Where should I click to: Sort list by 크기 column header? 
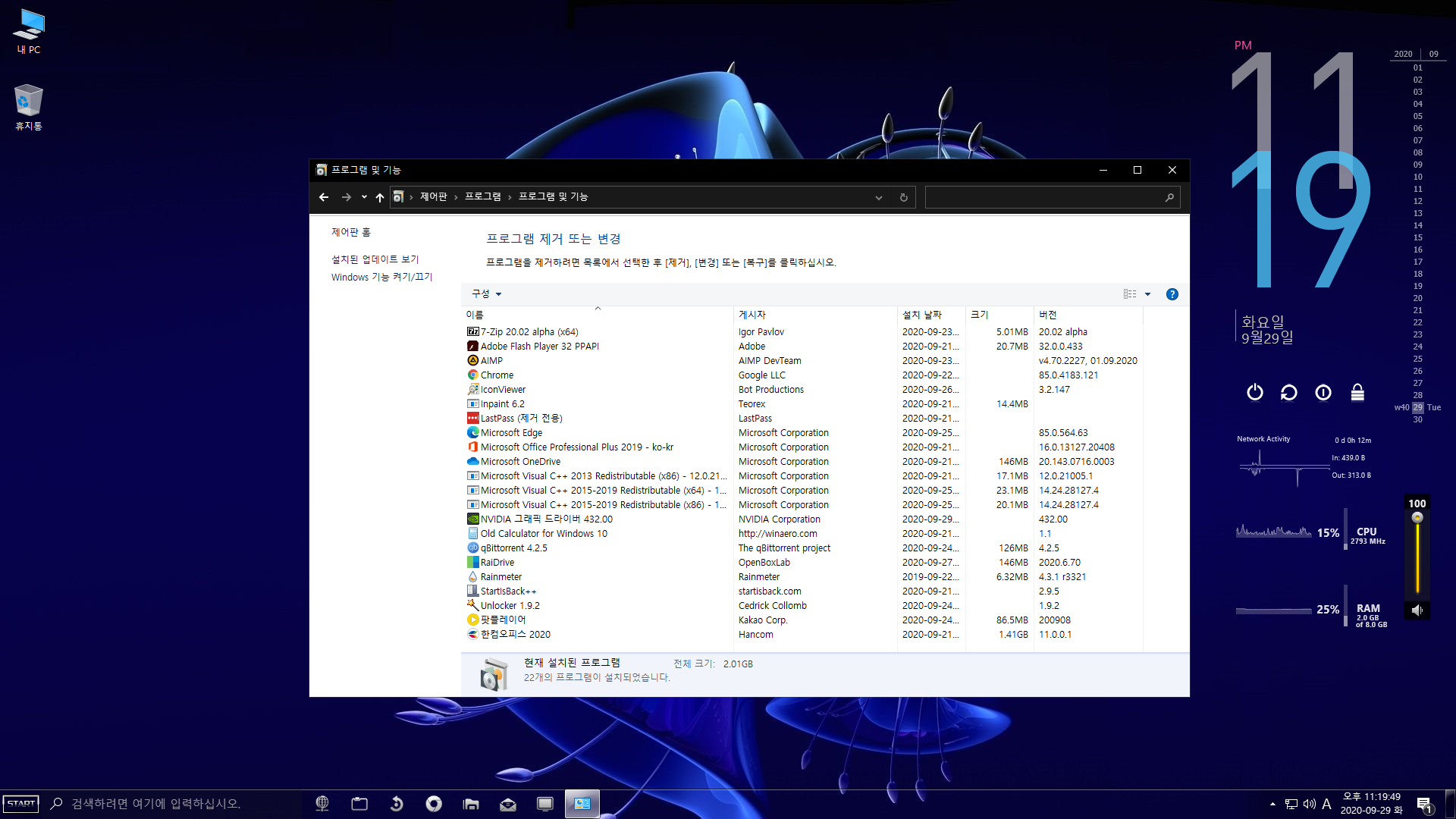click(x=999, y=315)
